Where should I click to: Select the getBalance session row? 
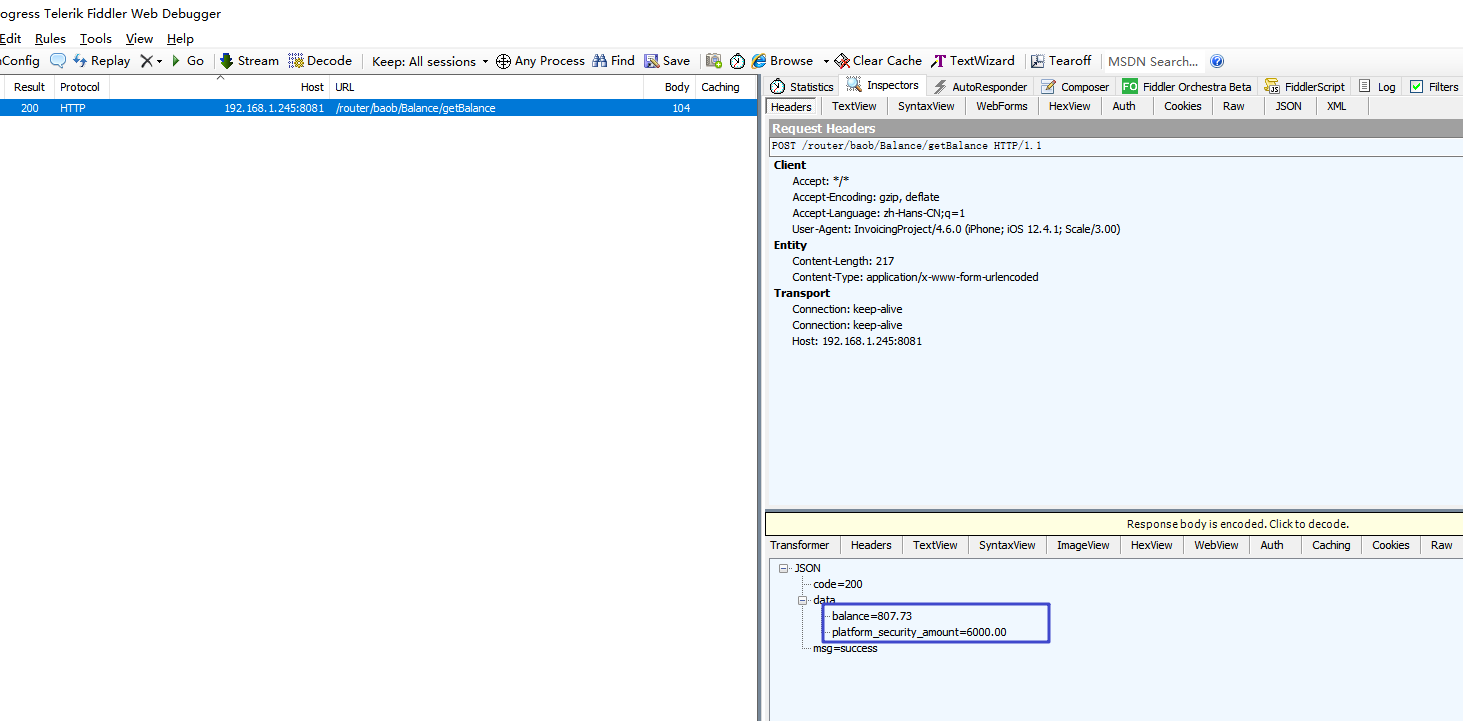coord(378,108)
